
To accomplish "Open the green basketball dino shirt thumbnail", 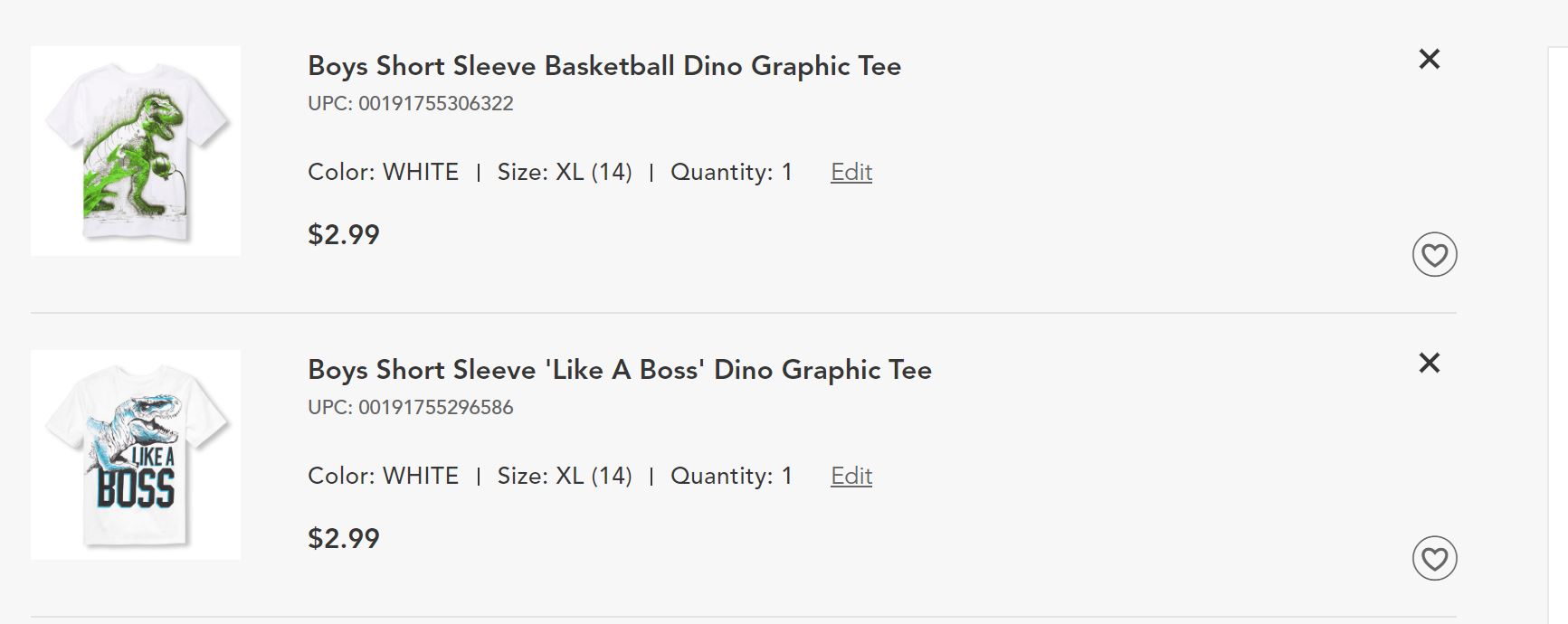I will point(136,151).
